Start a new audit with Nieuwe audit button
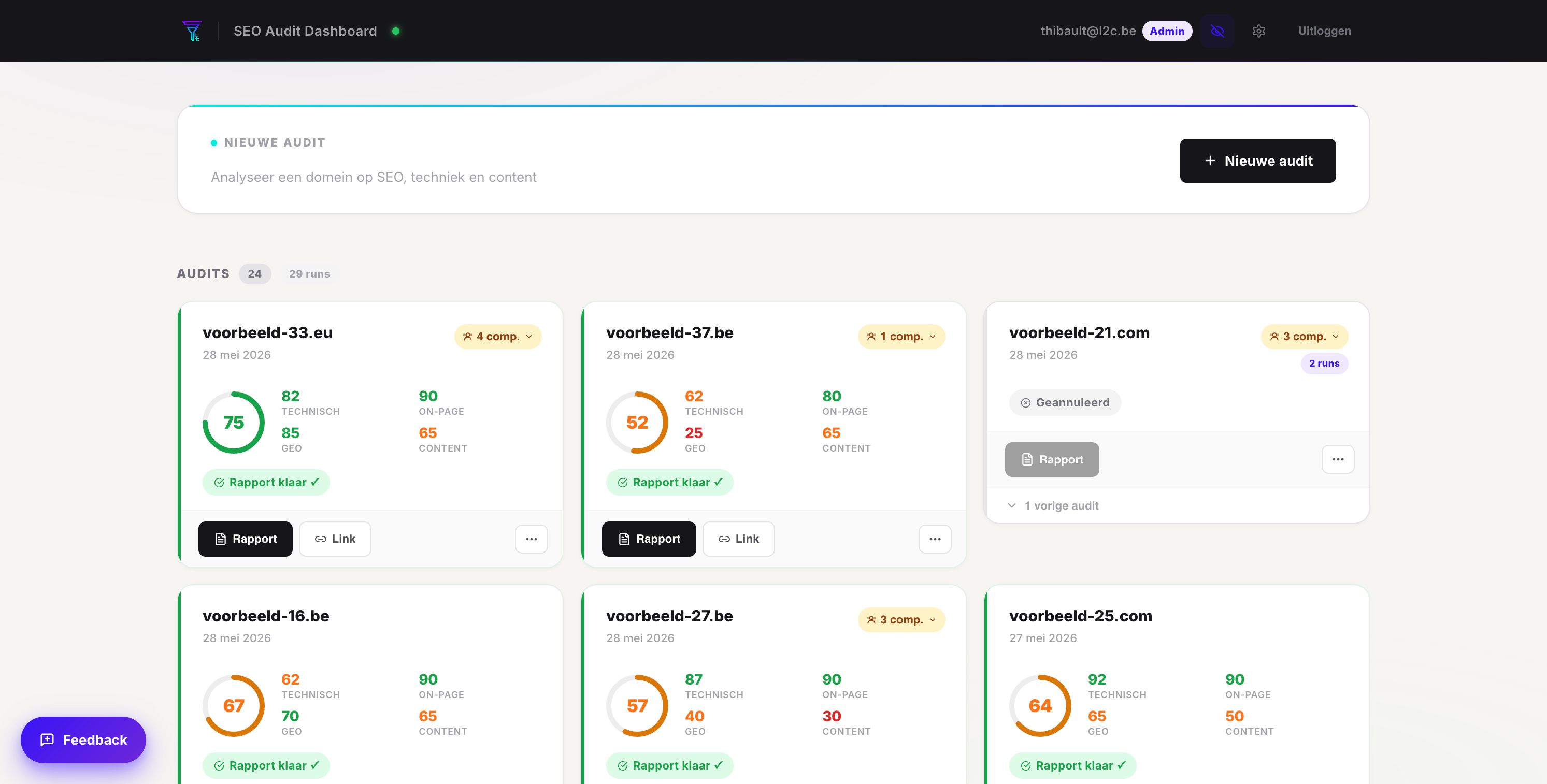This screenshot has width=1547, height=784. click(1257, 161)
